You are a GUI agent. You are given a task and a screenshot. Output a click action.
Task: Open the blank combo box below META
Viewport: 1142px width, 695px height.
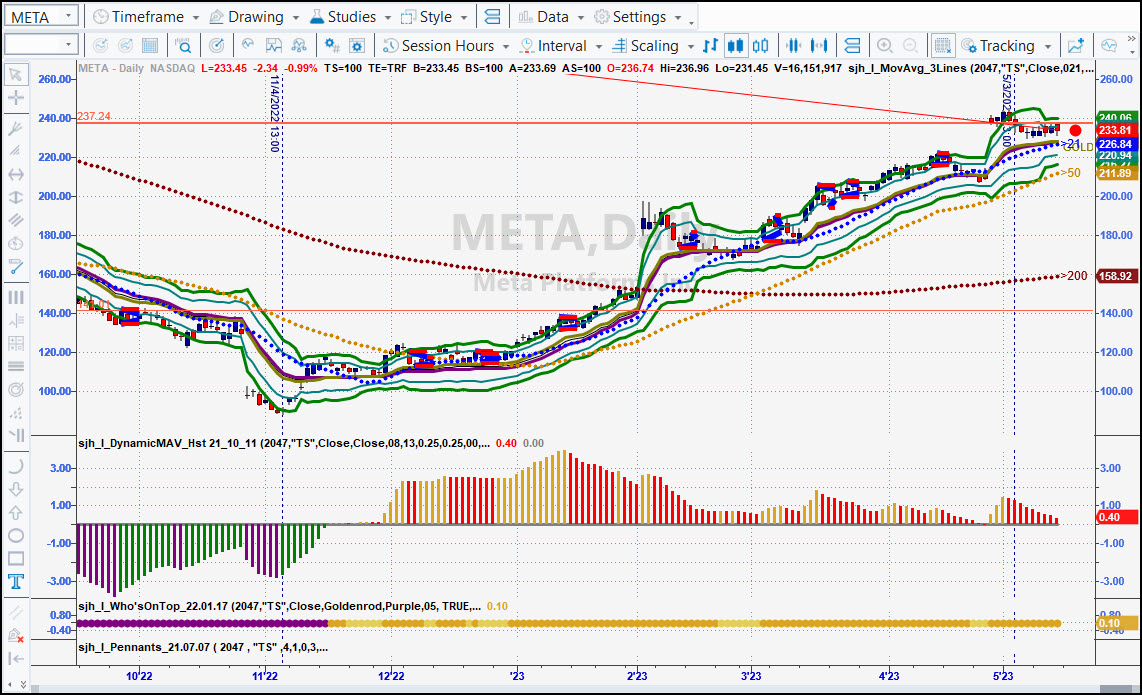(x=41, y=45)
